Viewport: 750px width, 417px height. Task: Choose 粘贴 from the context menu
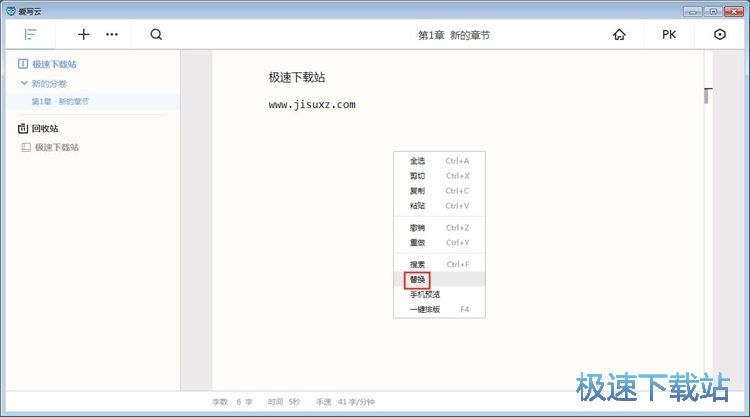click(439, 206)
